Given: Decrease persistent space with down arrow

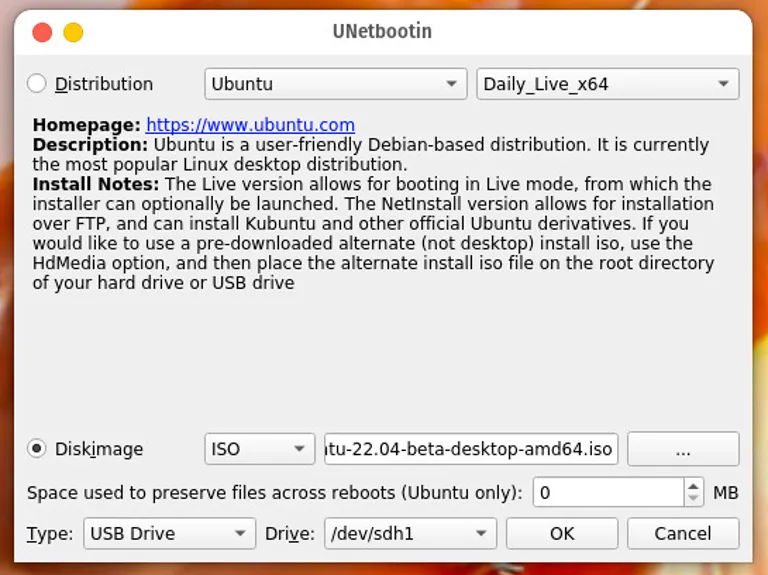Looking at the screenshot, I should point(693,499).
